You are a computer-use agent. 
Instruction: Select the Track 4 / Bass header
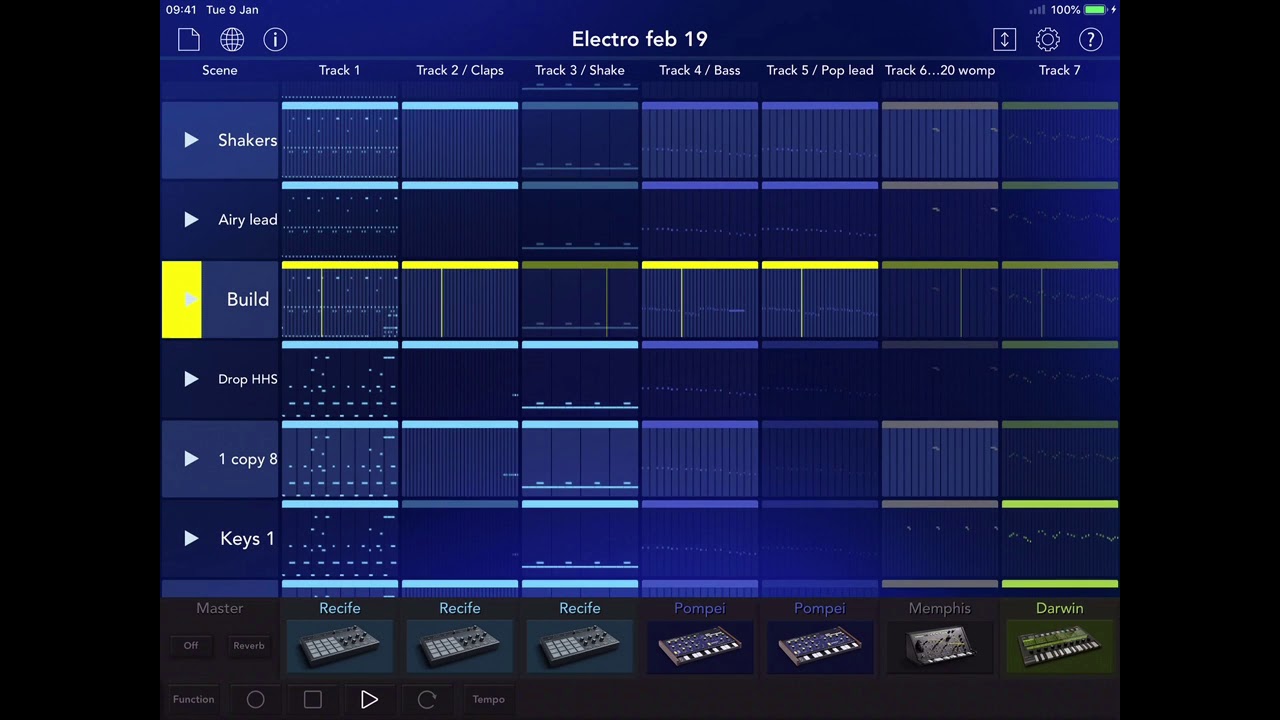coord(700,70)
